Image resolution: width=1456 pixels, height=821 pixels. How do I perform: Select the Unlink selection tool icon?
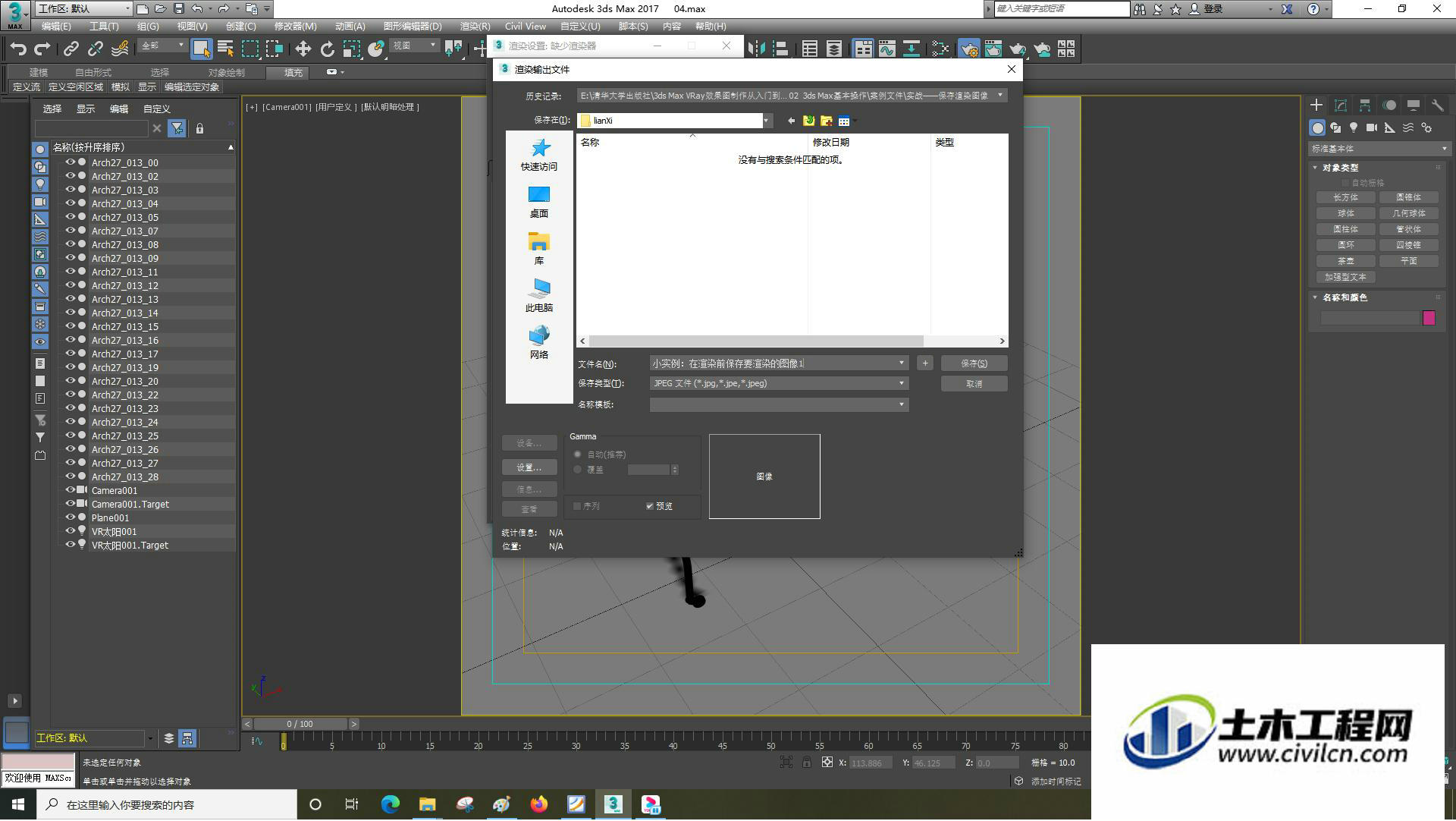coord(96,49)
